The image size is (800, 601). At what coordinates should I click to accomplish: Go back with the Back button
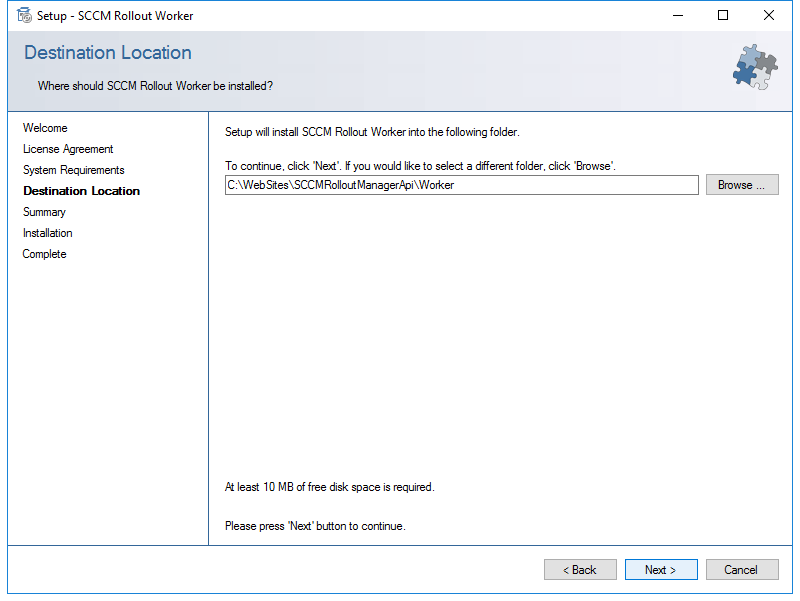pos(580,569)
